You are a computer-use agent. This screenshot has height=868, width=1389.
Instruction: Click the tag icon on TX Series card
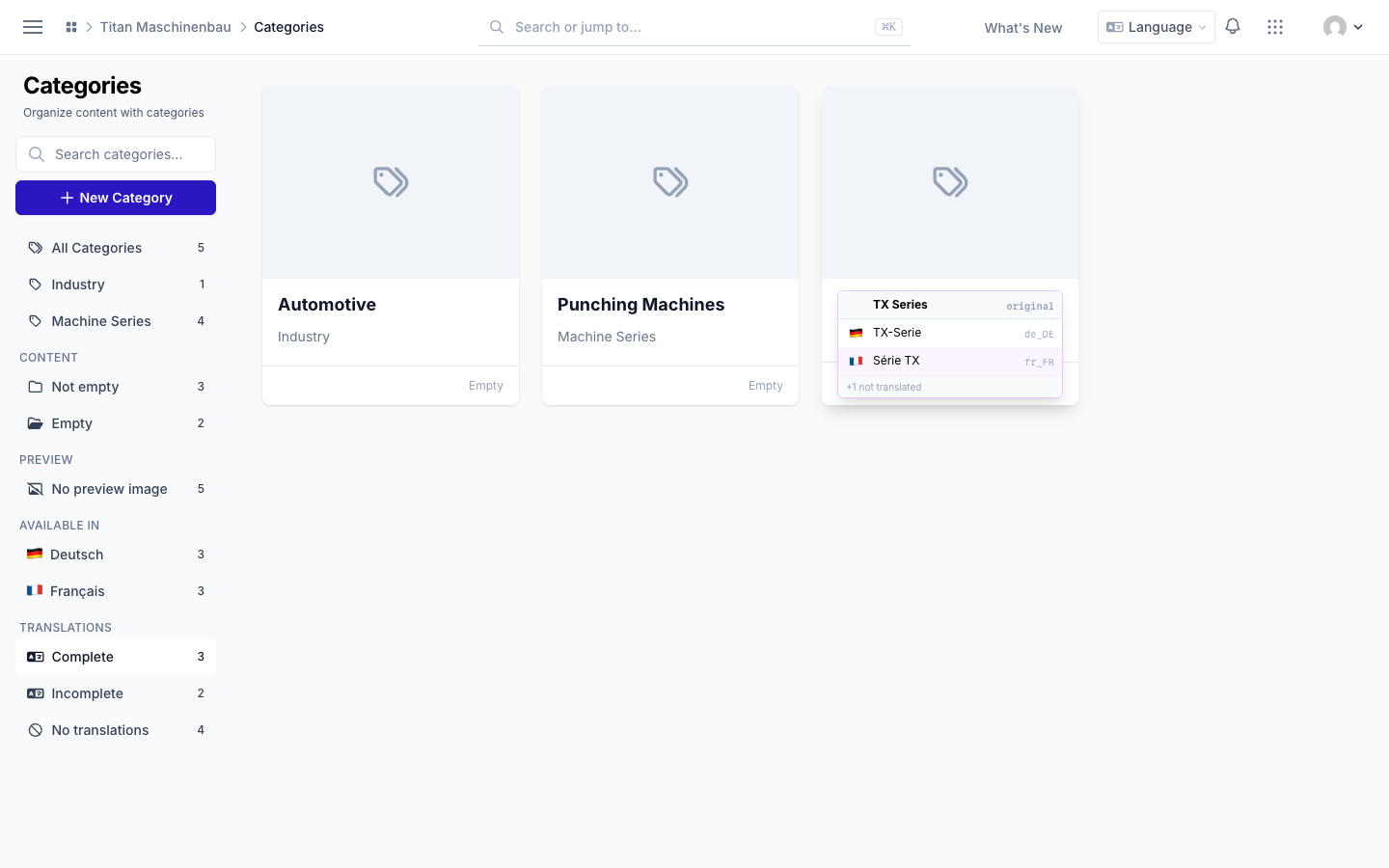point(950,181)
